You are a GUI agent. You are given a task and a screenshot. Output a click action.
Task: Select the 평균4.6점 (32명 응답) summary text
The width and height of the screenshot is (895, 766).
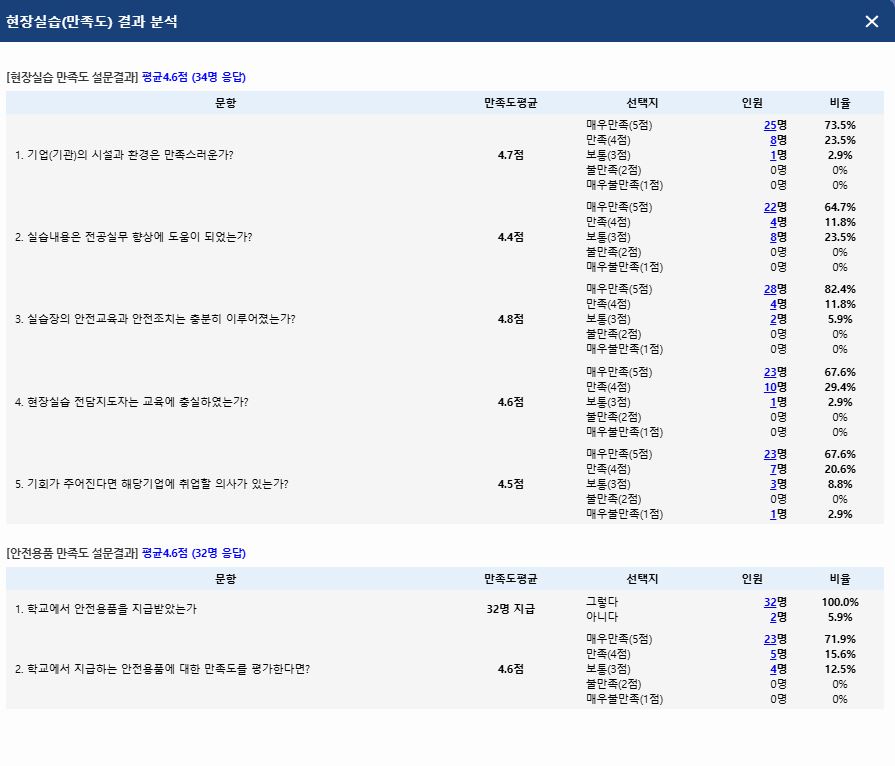click(193, 553)
